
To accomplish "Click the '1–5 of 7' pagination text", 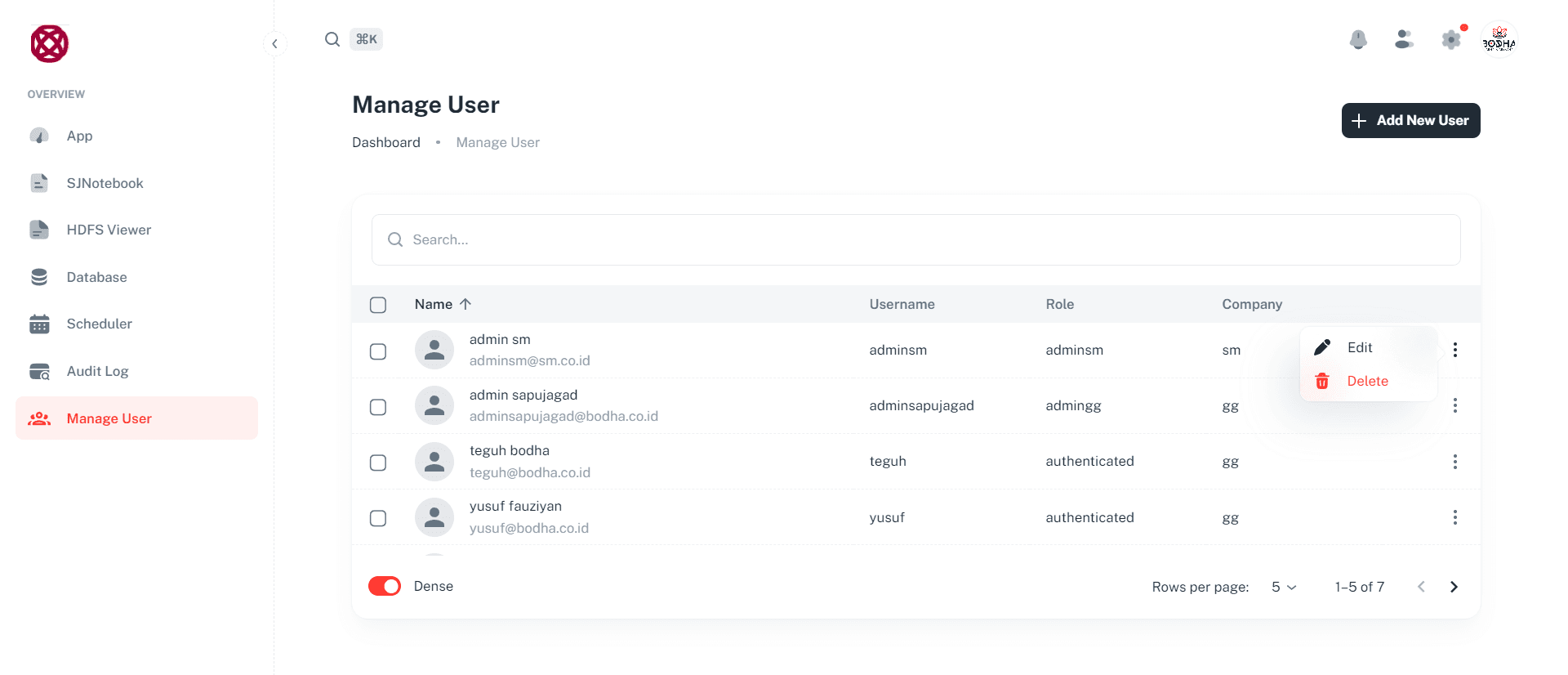I will (x=1360, y=587).
